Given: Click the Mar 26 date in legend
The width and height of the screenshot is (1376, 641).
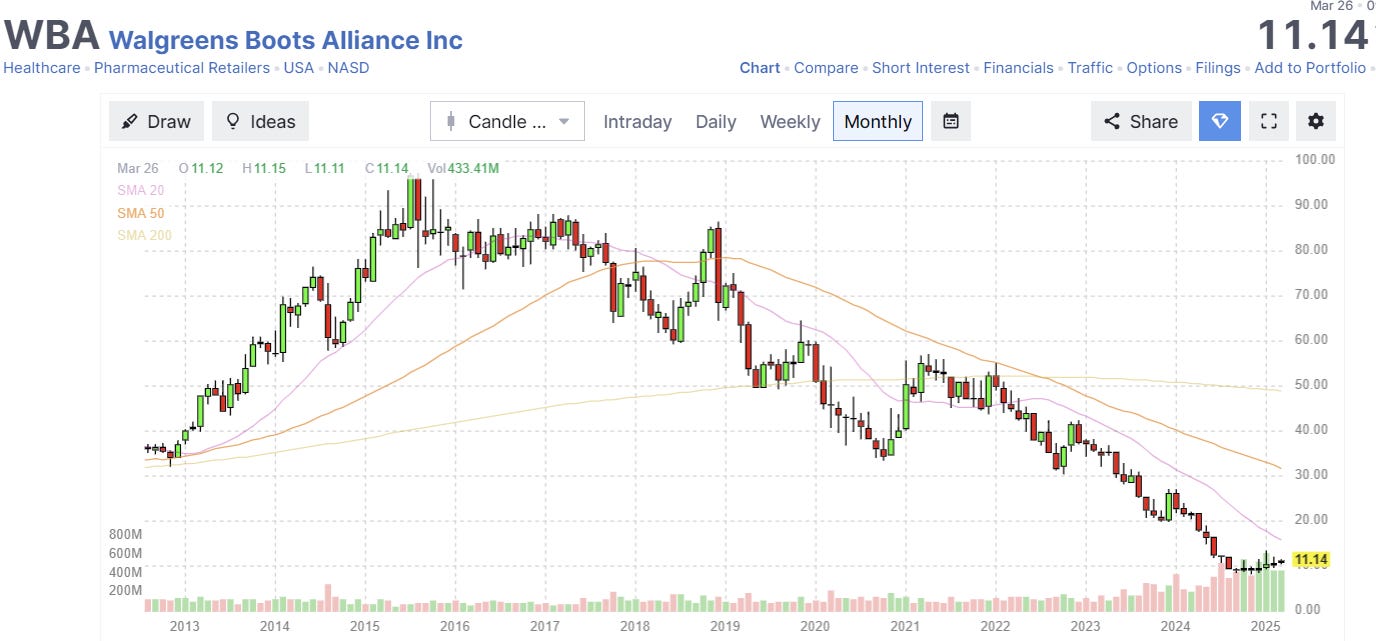Looking at the screenshot, I should (138, 168).
